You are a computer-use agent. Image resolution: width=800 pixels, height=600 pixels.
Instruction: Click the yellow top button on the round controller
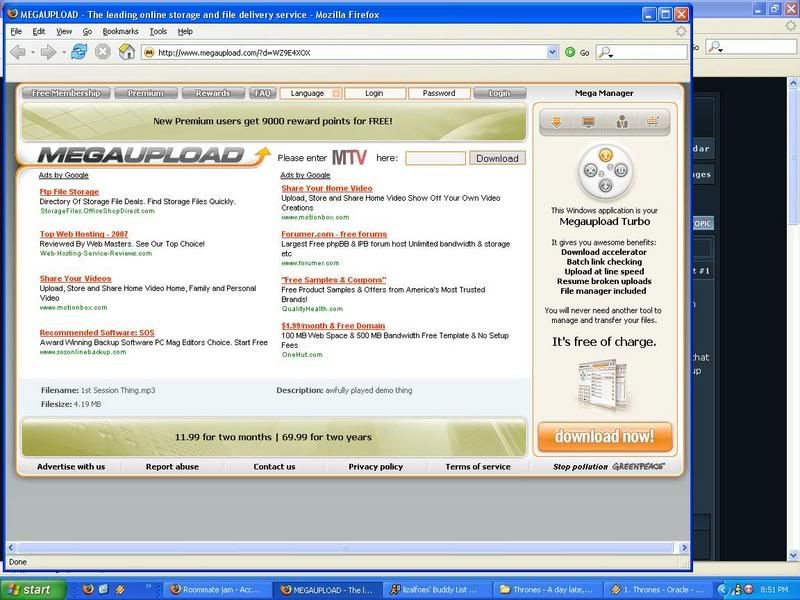point(605,156)
